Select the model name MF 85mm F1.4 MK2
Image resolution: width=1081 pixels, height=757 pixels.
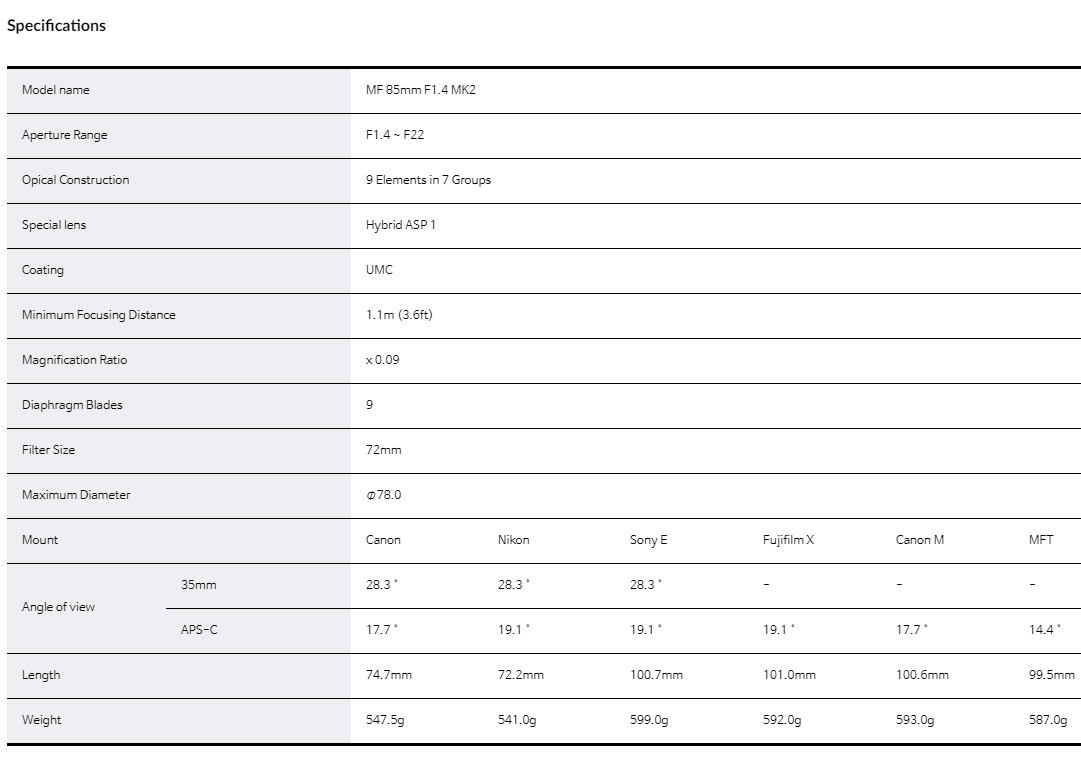(x=427, y=90)
